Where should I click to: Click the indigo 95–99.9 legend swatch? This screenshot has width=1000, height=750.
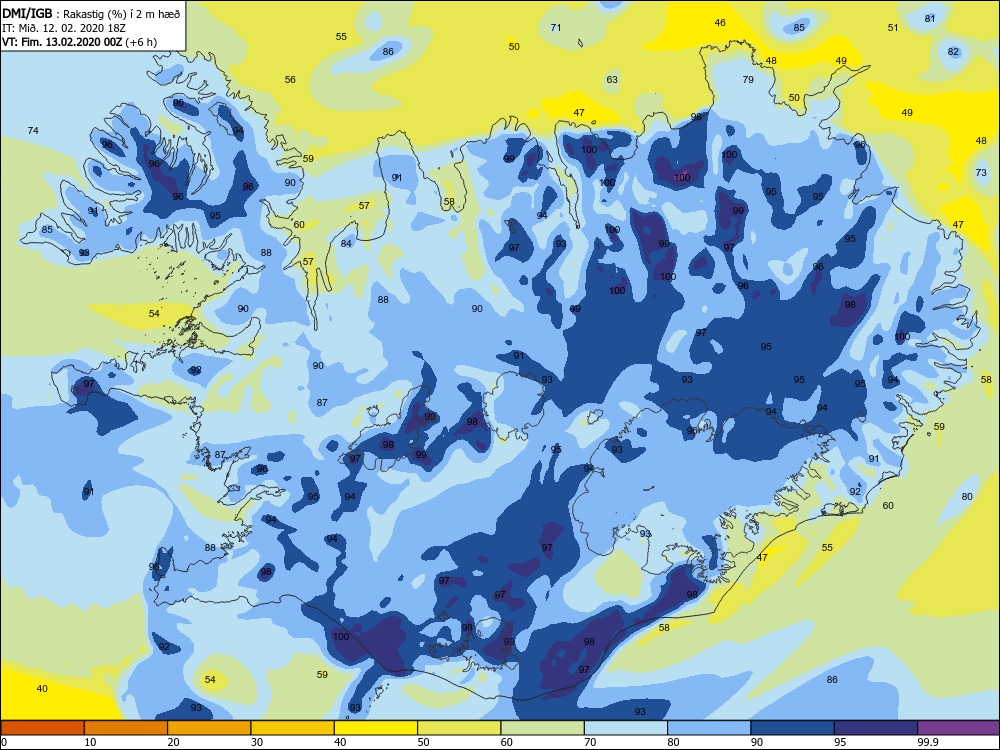pyautogui.click(x=876, y=728)
